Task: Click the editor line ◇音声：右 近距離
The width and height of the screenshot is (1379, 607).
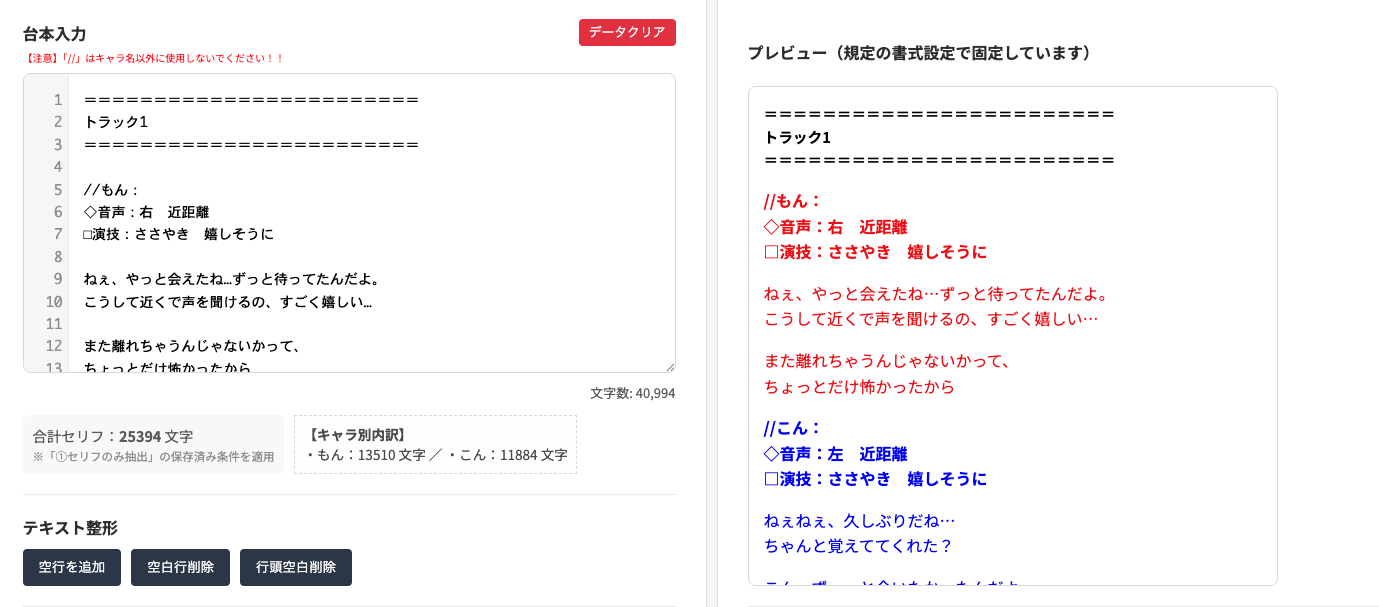Action: 147,212
